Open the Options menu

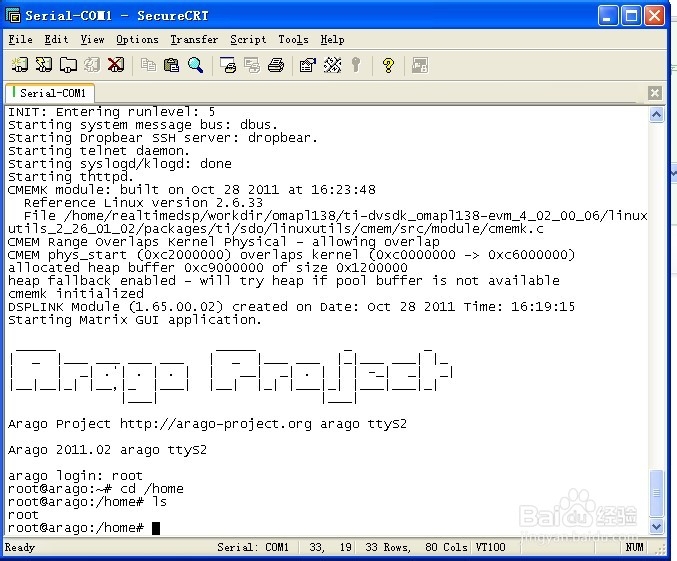(x=137, y=40)
